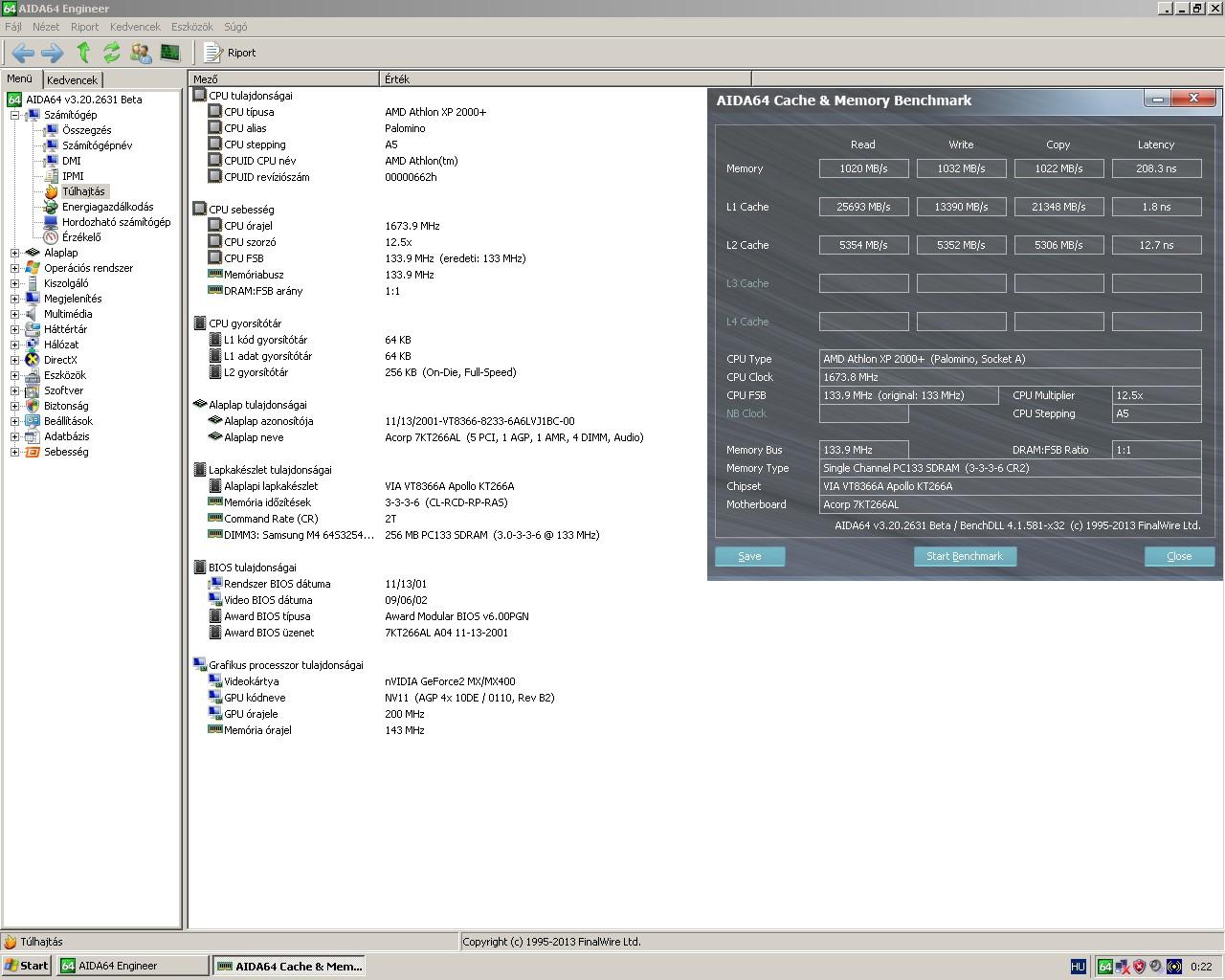Click the Save button in benchmark window
Image resolution: width=1225 pixels, height=980 pixels.
click(x=750, y=556)
